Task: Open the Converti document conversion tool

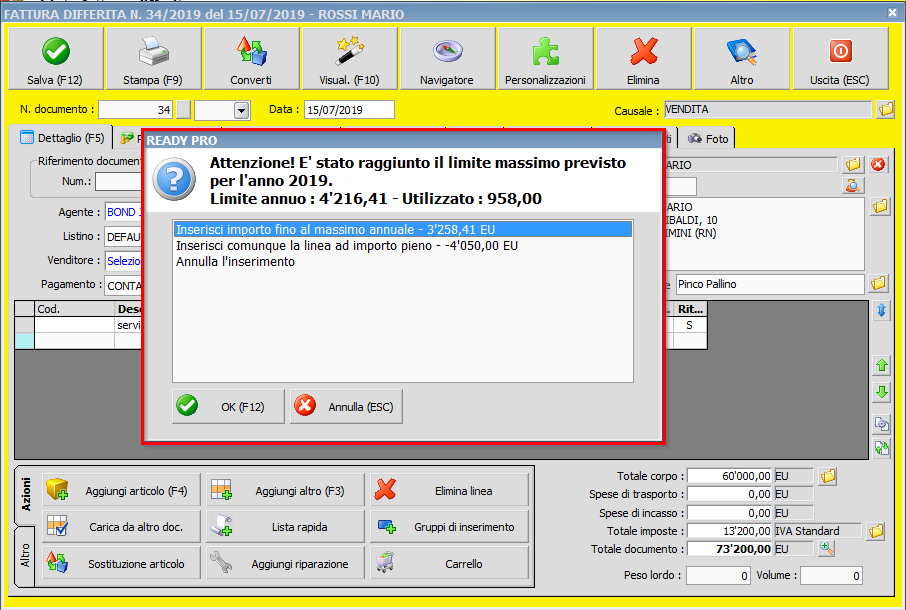Action: pos(251,58)
